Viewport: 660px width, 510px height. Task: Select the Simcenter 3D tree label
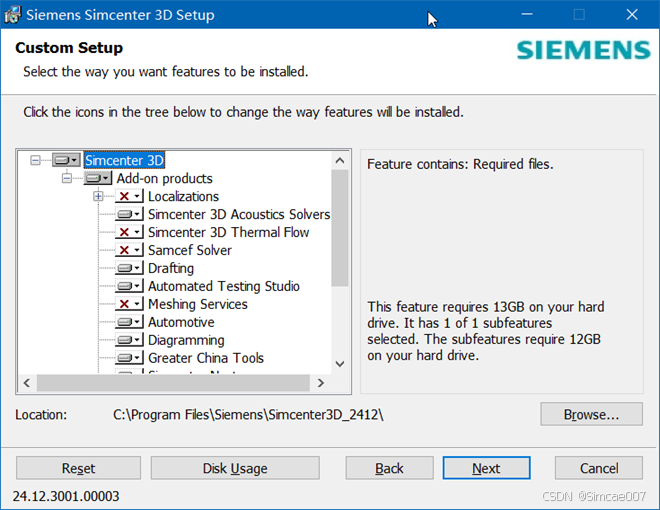(124, 160)
